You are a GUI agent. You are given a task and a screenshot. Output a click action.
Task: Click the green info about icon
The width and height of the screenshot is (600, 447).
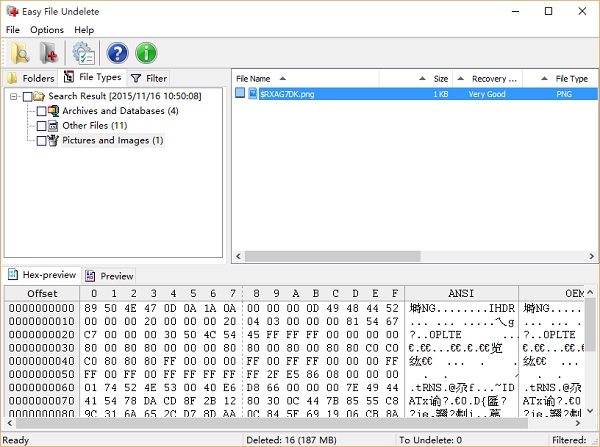tap(146, 53)
